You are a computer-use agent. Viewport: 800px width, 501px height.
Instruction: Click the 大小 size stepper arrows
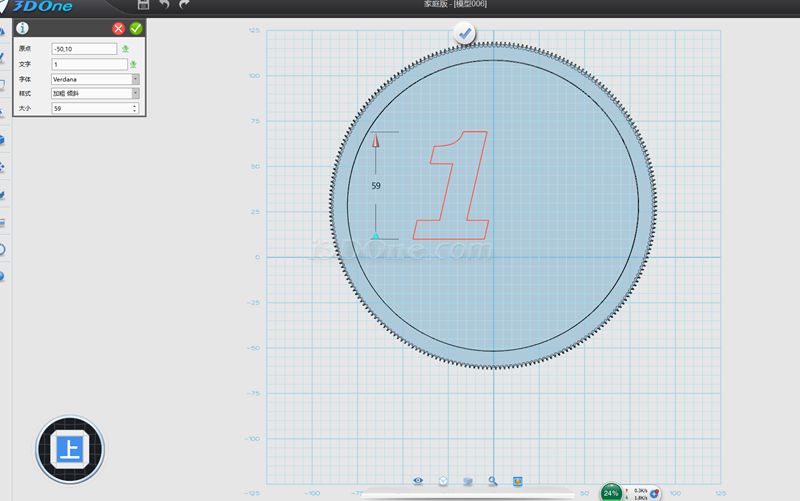point(135,108)
